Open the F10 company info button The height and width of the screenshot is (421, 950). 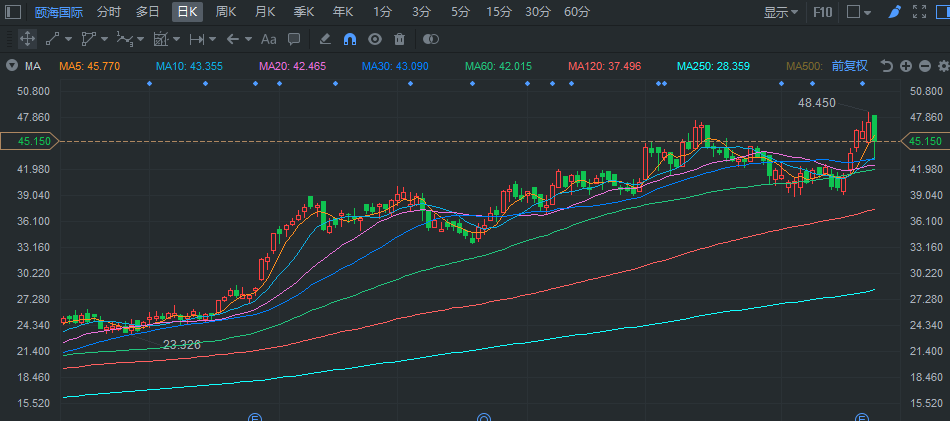pyautogui.click(x=822, y=12)
